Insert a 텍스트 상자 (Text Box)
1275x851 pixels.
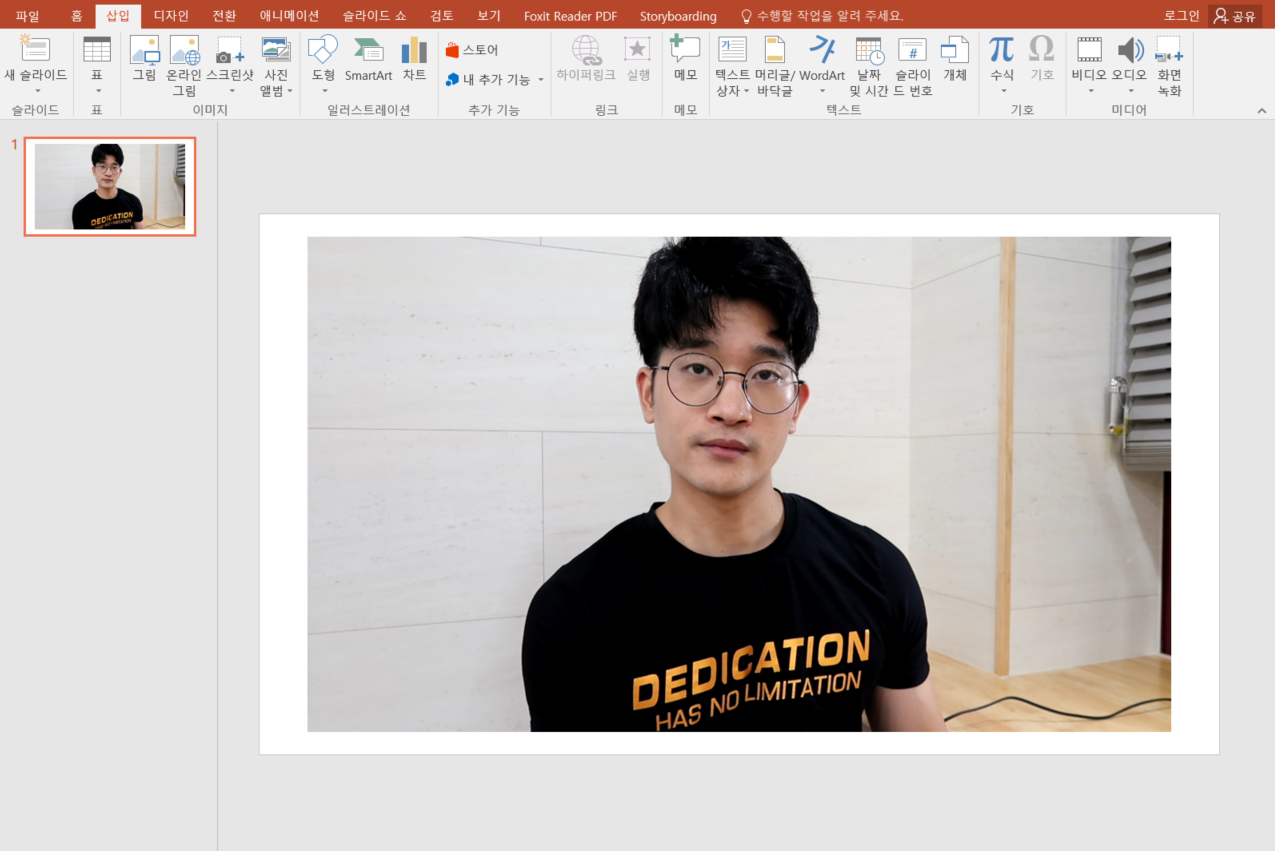[x=733, y=50]
